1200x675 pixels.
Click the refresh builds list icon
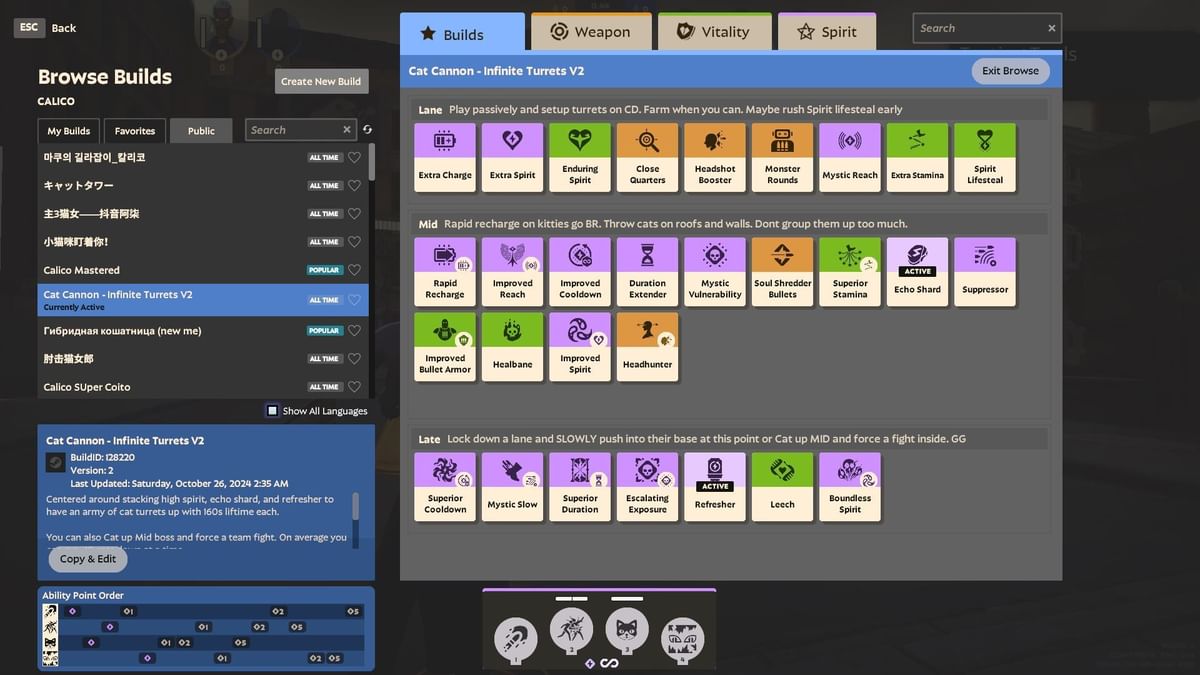pos(367,130)
